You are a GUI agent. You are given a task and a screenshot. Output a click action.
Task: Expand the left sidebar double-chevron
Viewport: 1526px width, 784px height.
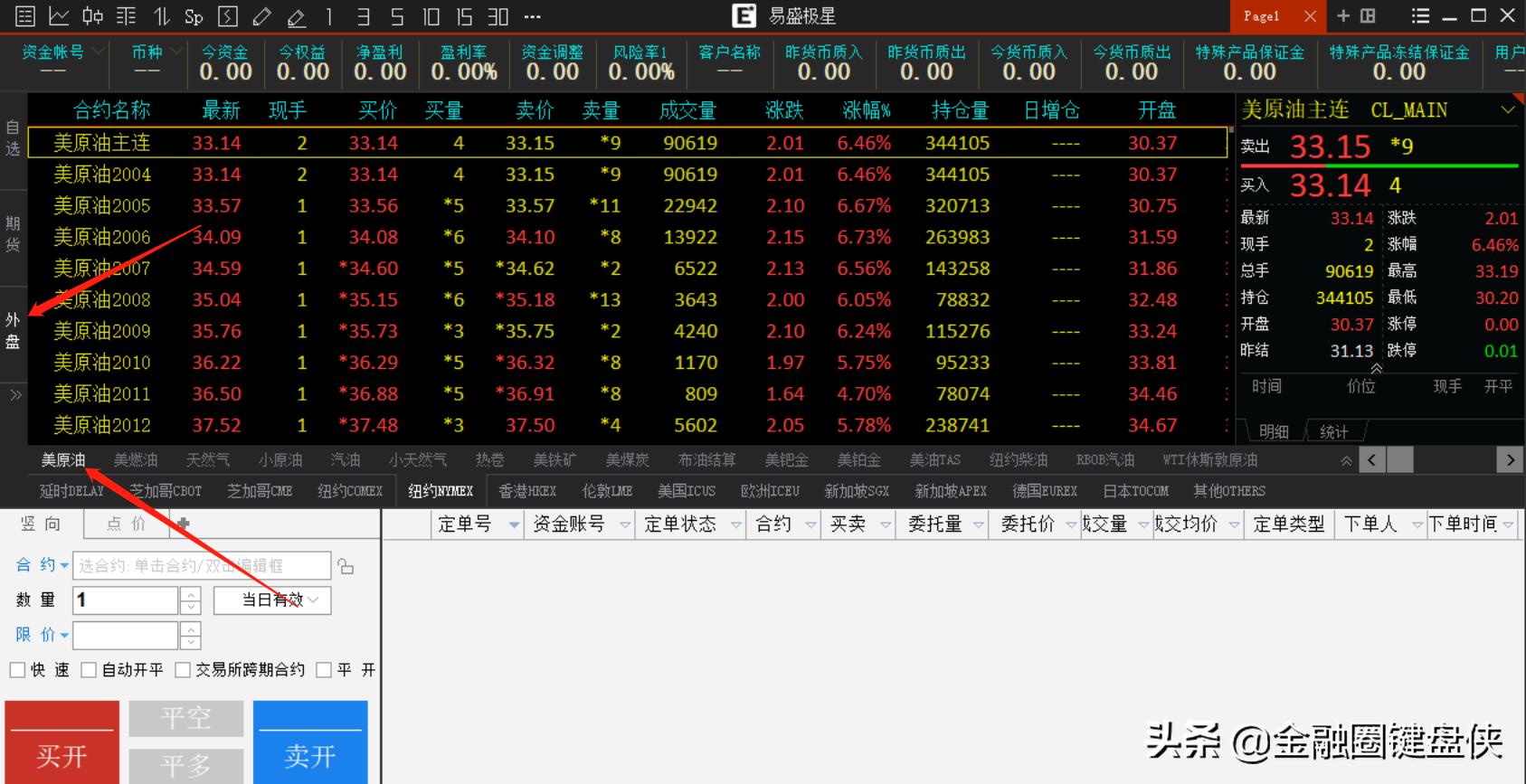click(15, 394)
